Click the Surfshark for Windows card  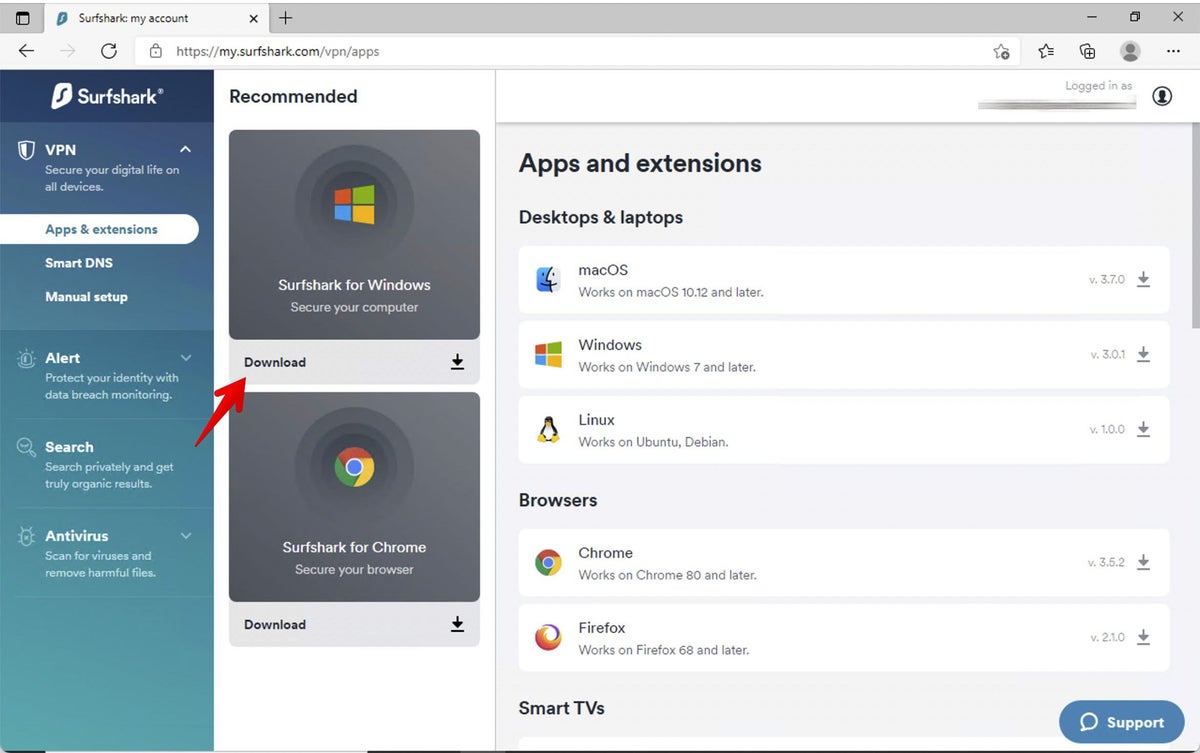click(x=354, y=235)
